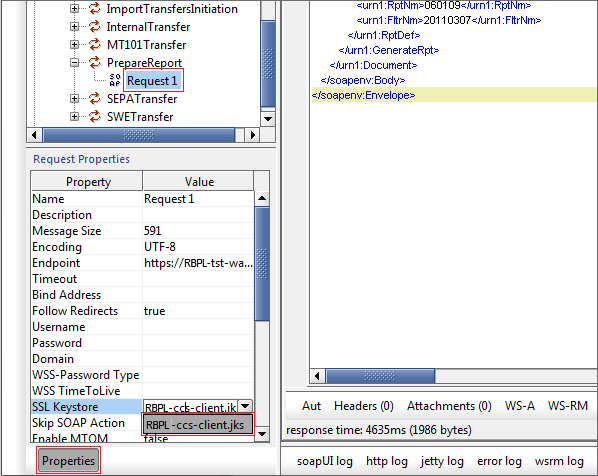Switch to the error log tab
This screenshot has width=598, height=476.
coord(499,461)
